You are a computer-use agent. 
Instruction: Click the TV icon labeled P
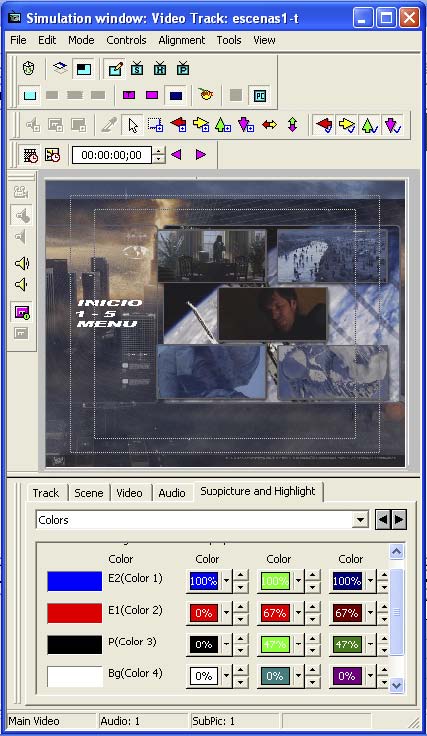point(183,69)
